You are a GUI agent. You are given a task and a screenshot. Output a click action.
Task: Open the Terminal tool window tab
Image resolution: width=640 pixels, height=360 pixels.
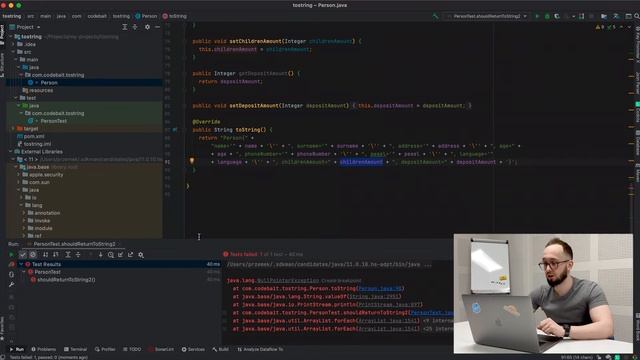pos(76,349)
